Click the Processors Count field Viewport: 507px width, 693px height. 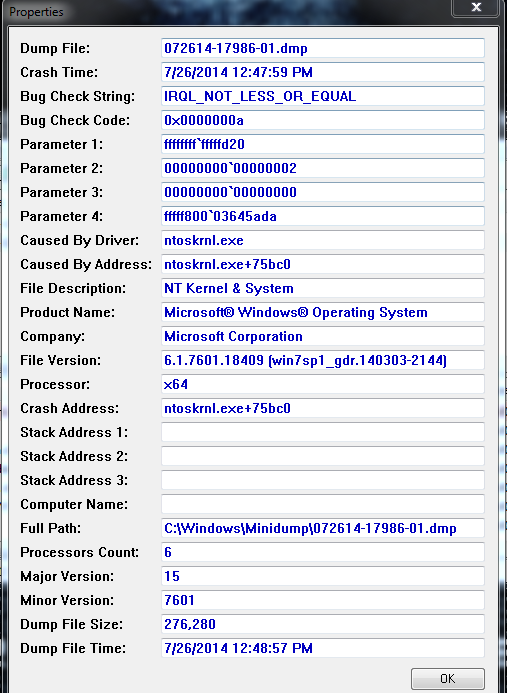pos(323,552)
